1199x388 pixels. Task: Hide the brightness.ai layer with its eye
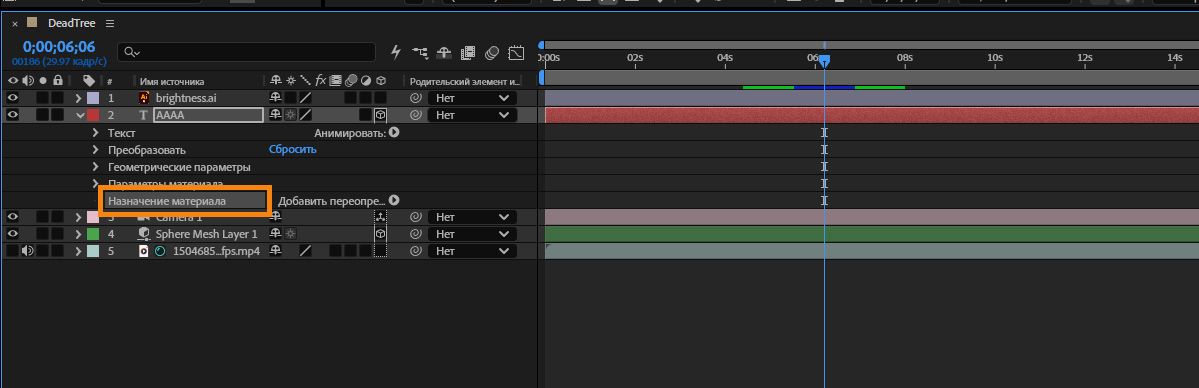coord(13,98)
